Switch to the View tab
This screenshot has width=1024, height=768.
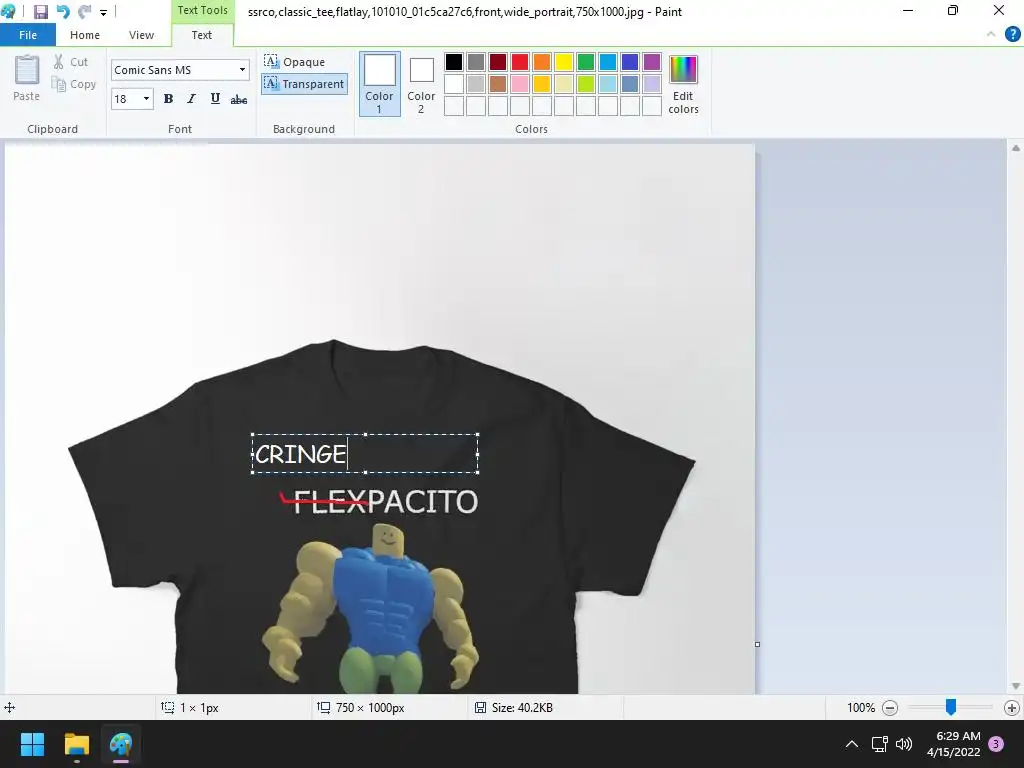tap(141, 35)
